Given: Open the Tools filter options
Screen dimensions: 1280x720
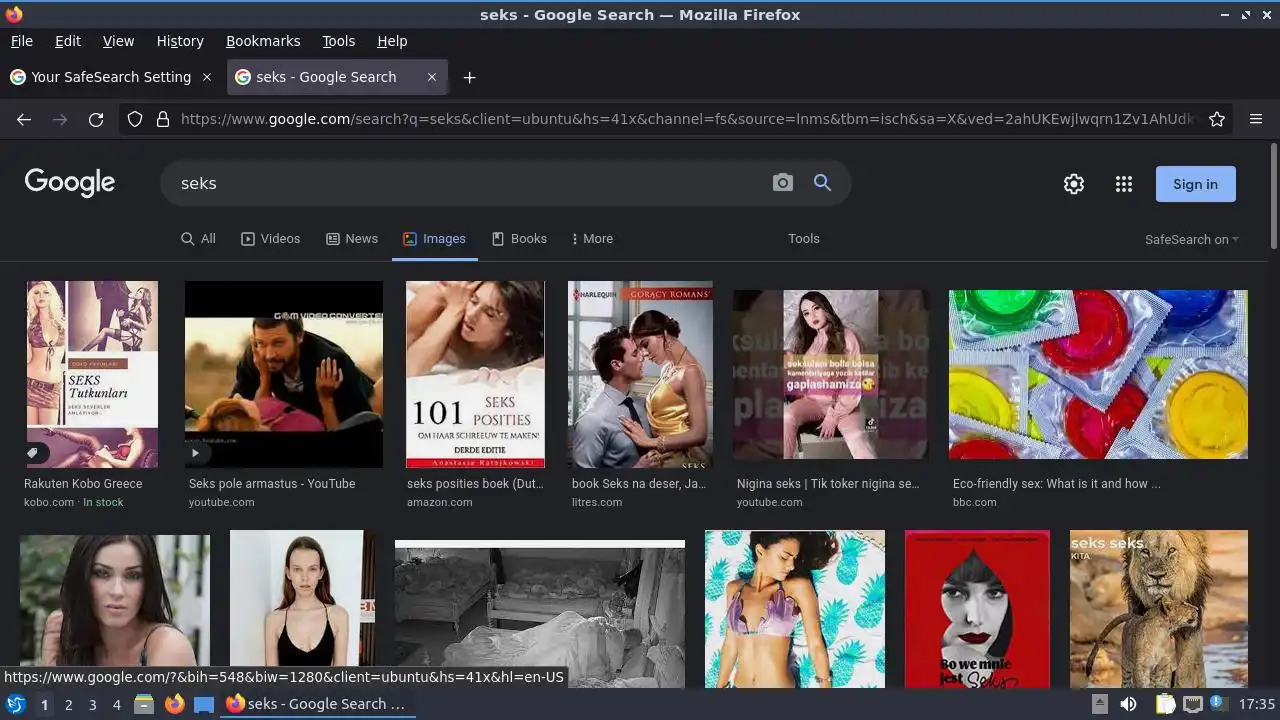Looking at the screenshot, I should click(804, 239).
